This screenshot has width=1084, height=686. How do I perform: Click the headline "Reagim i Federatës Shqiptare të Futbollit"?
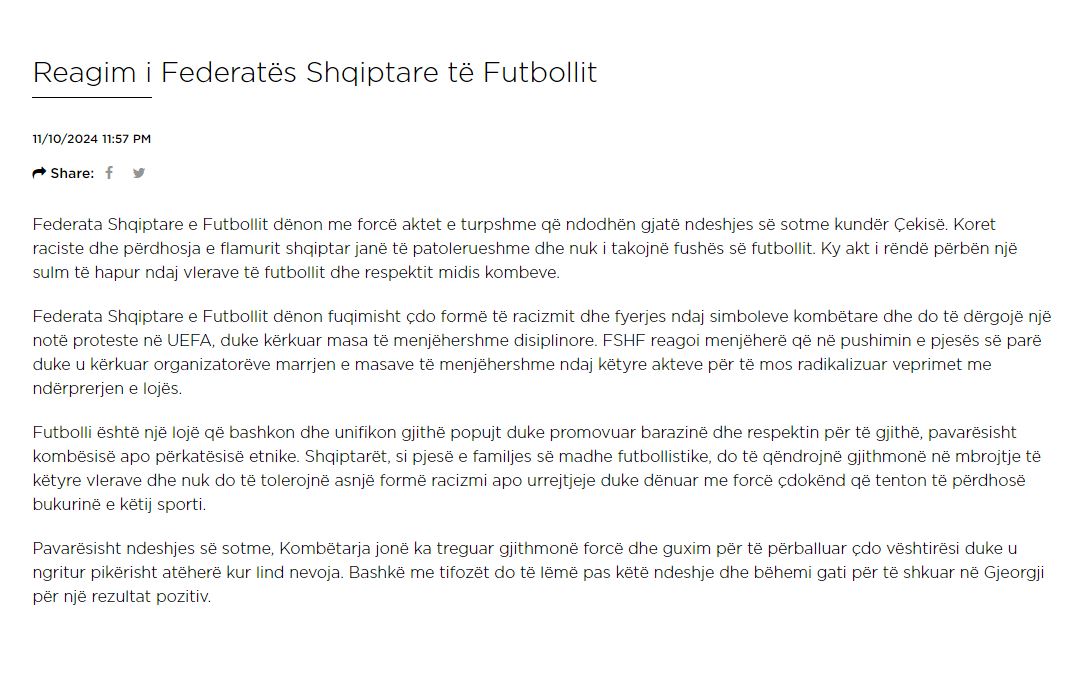click(314, 72)
